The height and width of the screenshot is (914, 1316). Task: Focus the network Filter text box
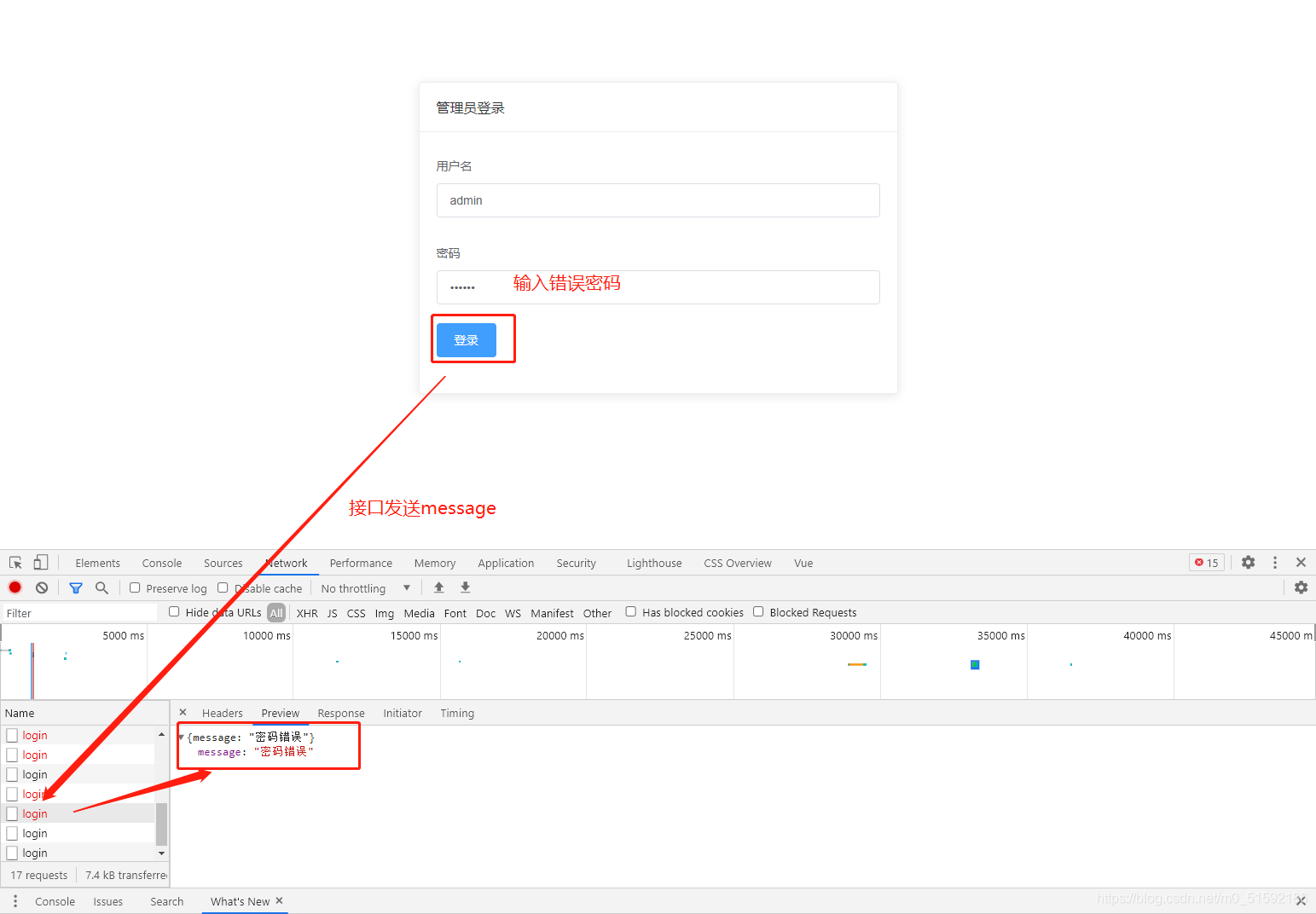pyautogui.click(x=79, y=613)
